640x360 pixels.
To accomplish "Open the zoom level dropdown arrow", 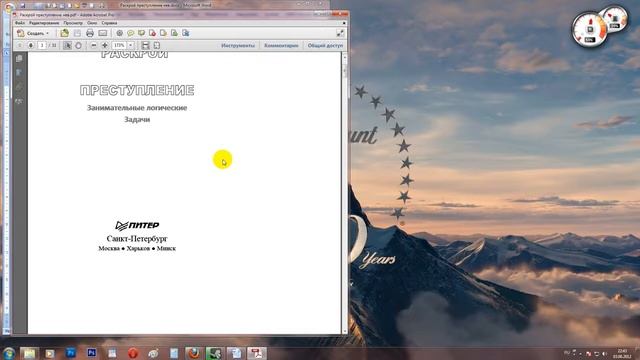I will coord(131,45).
